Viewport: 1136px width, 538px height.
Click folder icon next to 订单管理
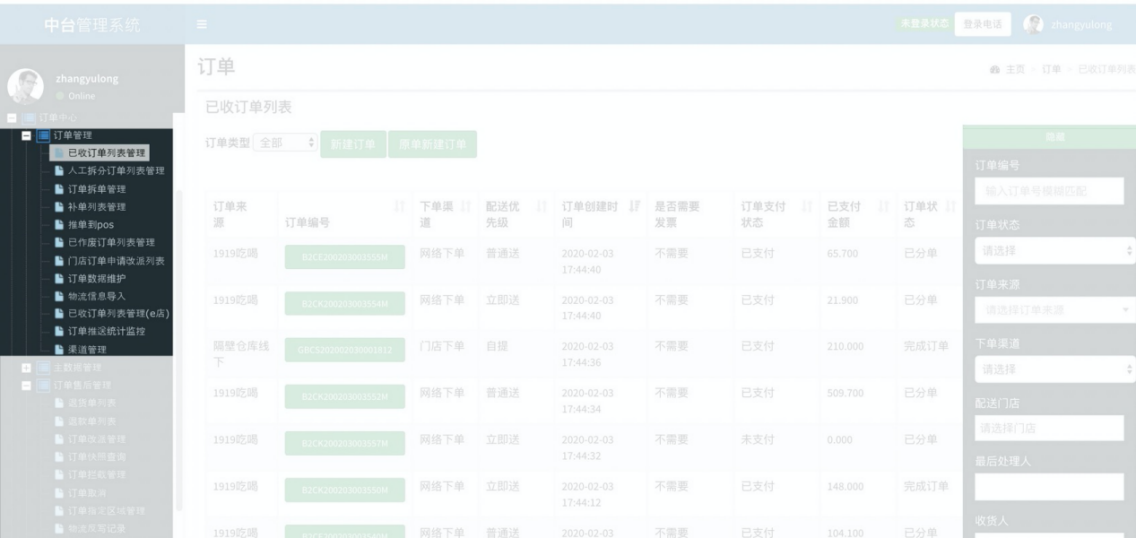43,135
